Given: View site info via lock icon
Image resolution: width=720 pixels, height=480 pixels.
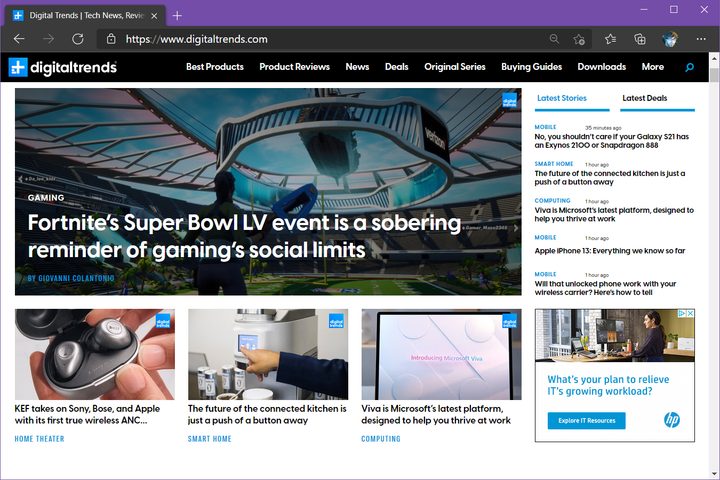Looking at the screenshot, I should pos(111,39).
